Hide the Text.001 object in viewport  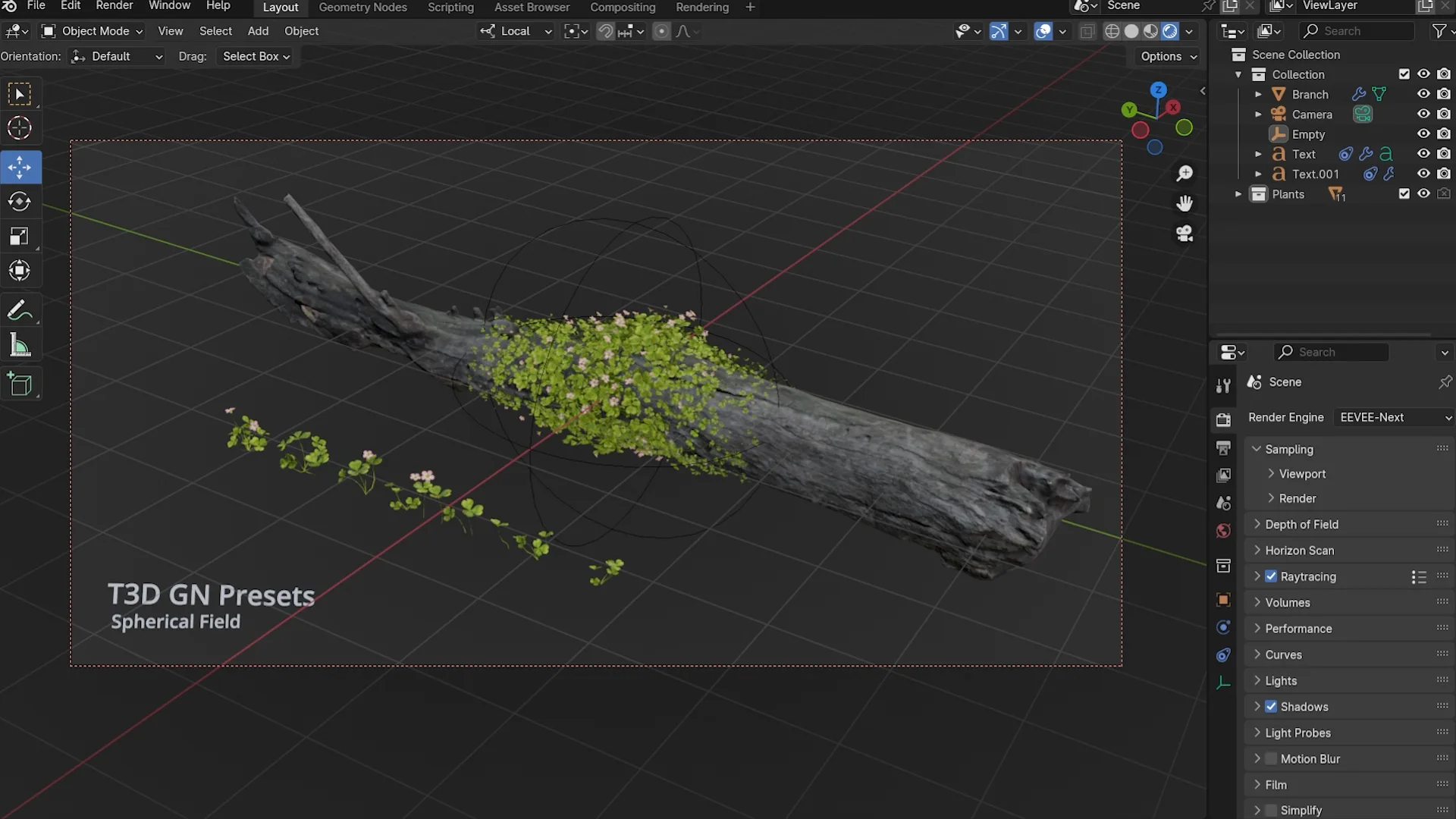pyautogui.click(x=1423, y=174)
